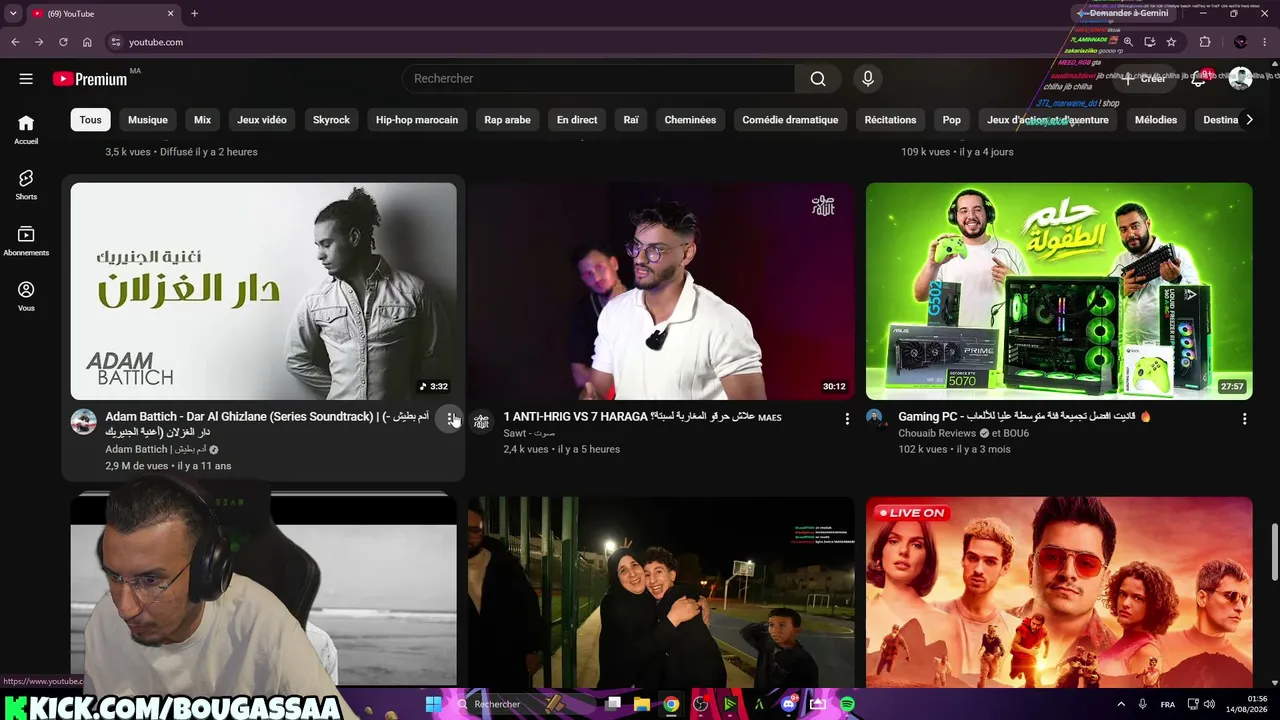Viewport: 1280px width, 720px height.
Task: Select the Cheminées filter chip
Action: (x=690, y=120)
